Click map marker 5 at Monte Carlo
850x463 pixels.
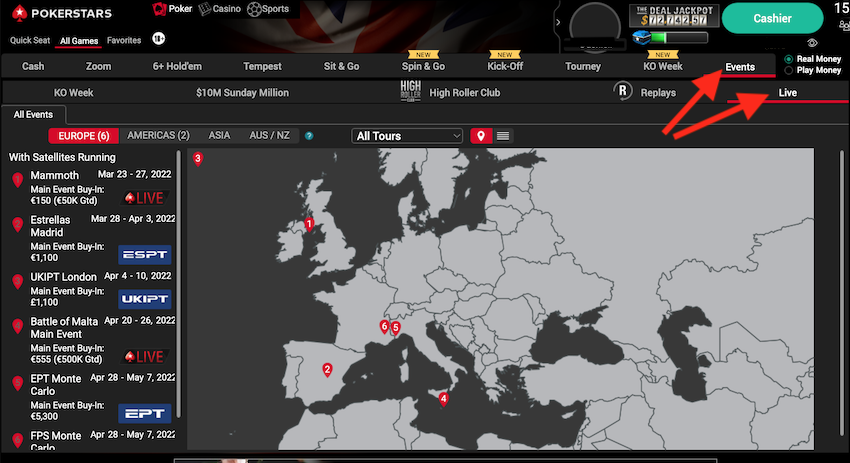396,328
